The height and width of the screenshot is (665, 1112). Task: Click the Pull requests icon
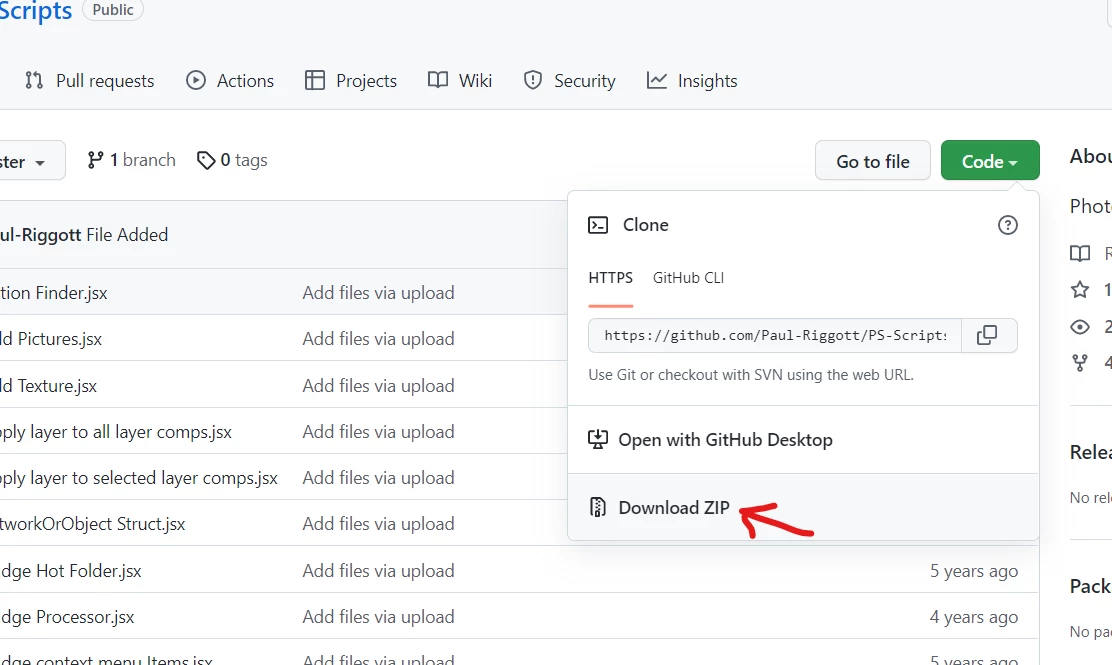coord(33,80)
